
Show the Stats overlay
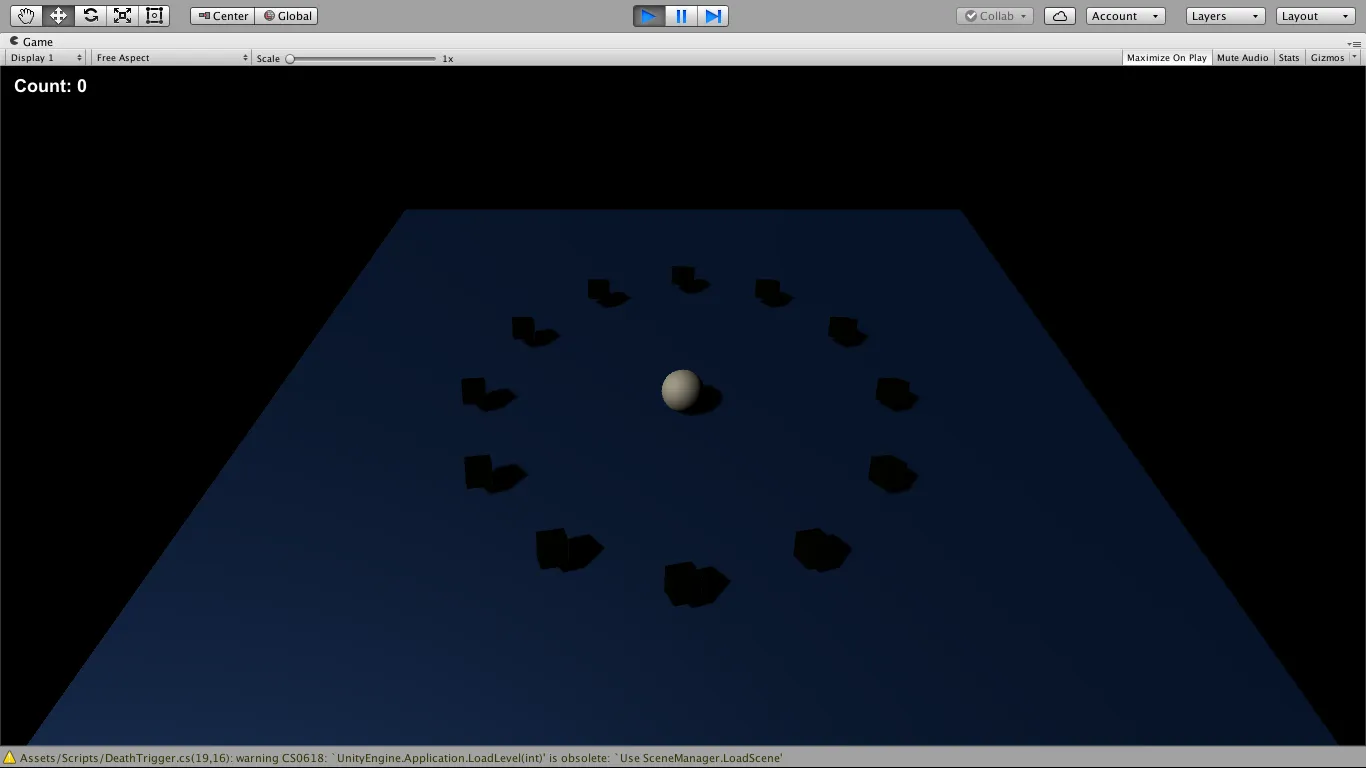pyautogui.click(x=1289, y=58)
